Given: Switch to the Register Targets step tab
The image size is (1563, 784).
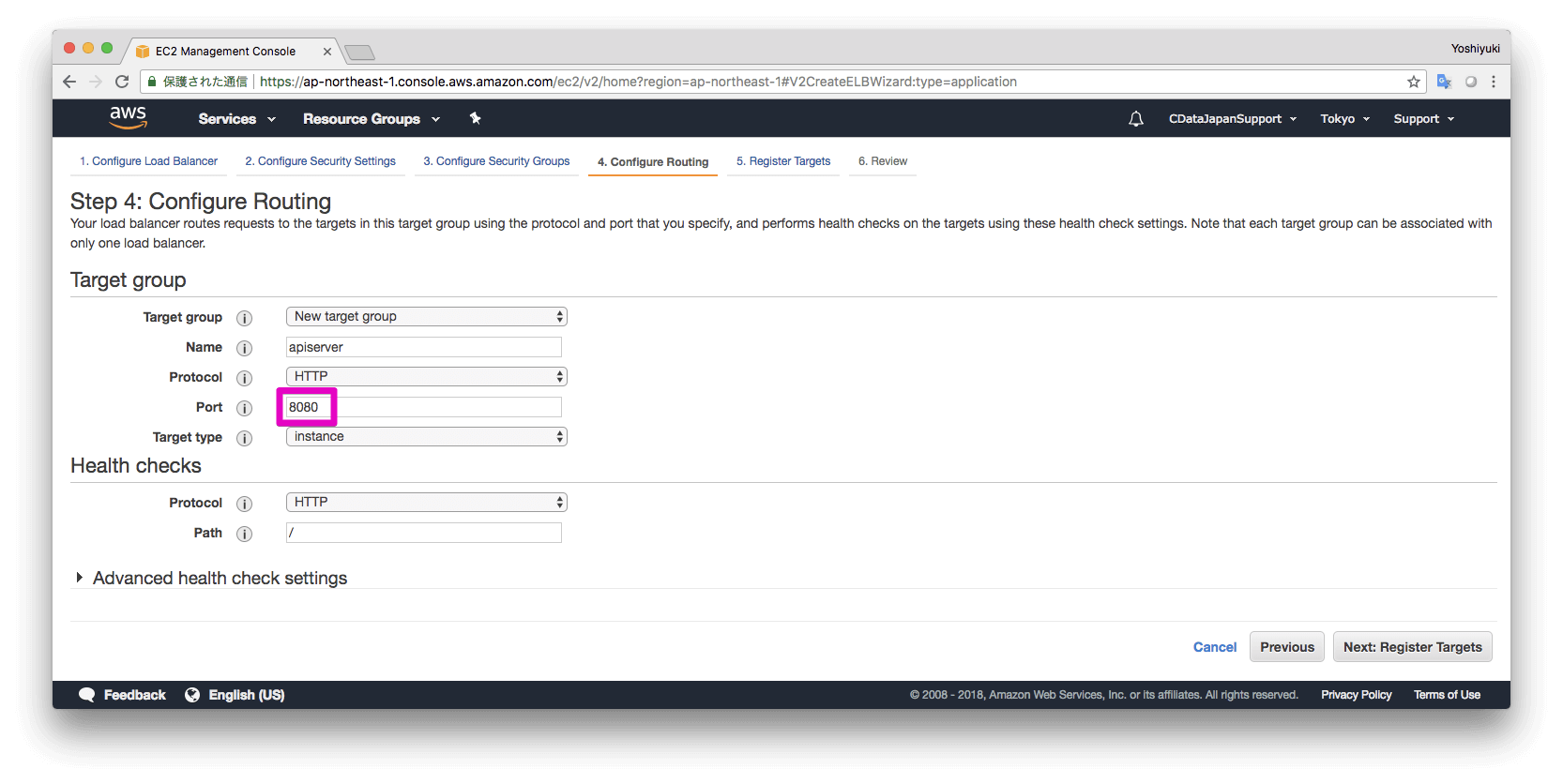Looking at the screenshot, I should [x=783, y=161].
